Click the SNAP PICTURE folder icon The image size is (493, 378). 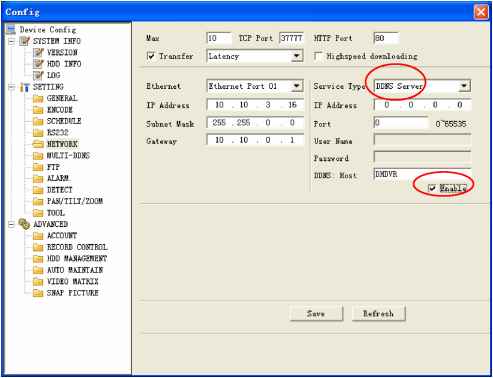pos(38,293)
